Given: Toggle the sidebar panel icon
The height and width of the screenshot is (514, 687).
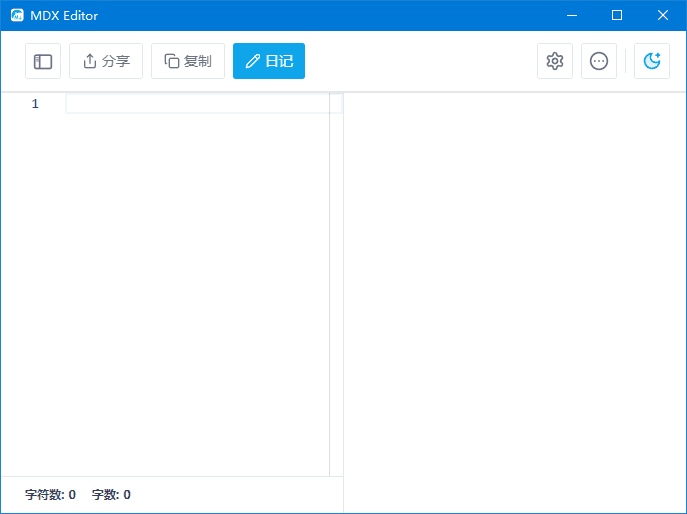Looking at the screenshot, I should pos(43,61).
